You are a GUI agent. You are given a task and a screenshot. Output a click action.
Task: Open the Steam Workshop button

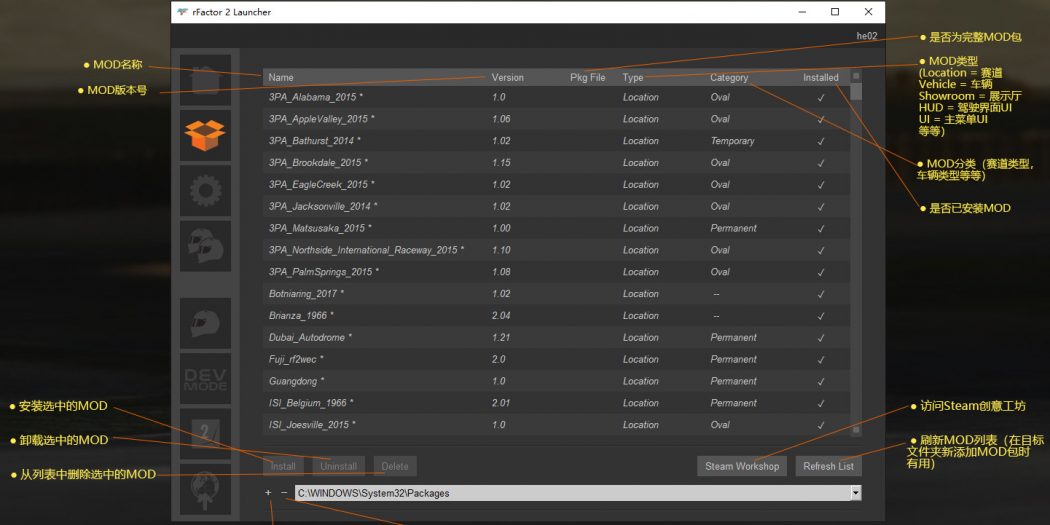(x=742, y=466)
